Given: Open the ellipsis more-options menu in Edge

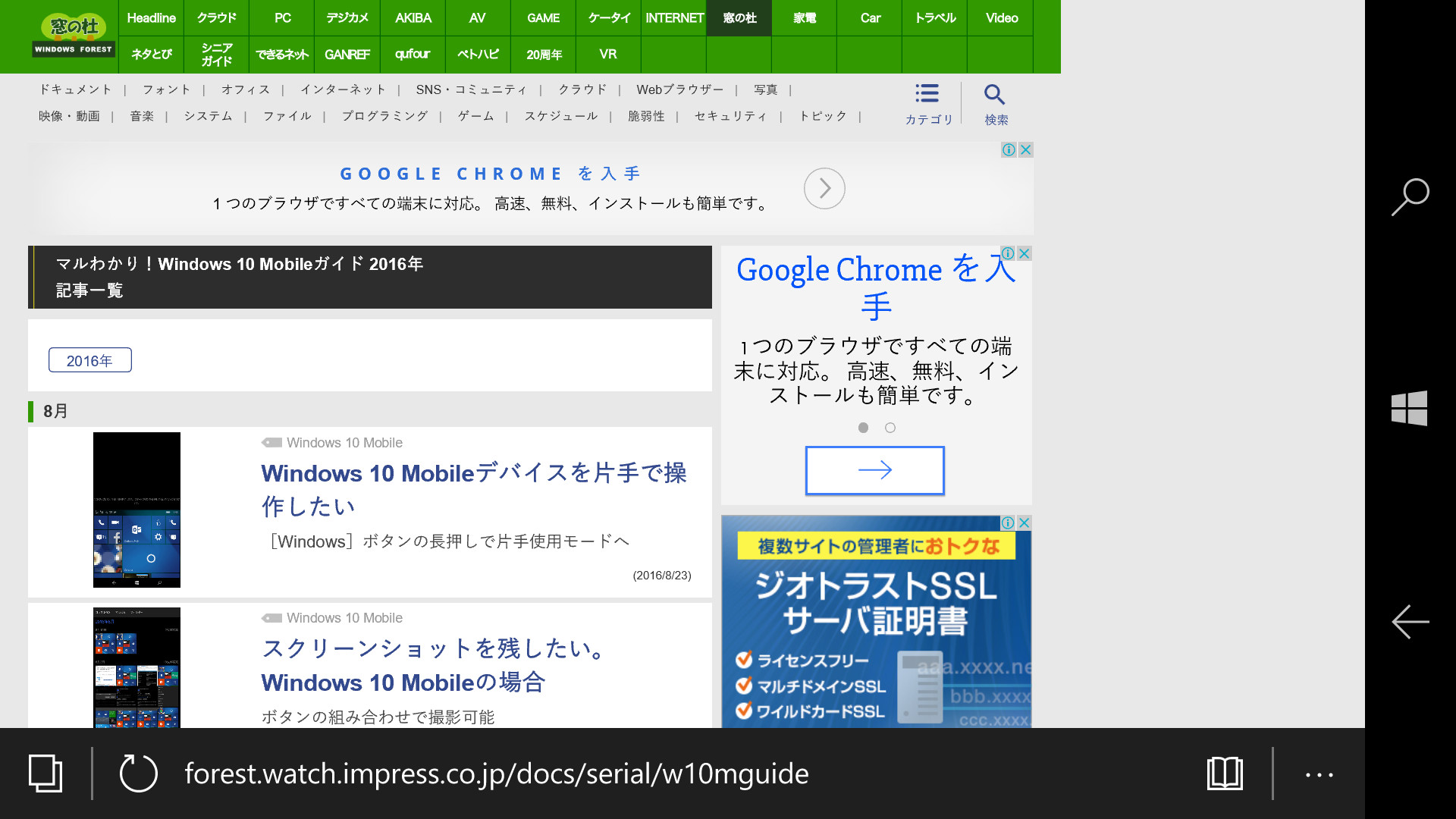Looking at the screenshot, I should [1319, 773].
